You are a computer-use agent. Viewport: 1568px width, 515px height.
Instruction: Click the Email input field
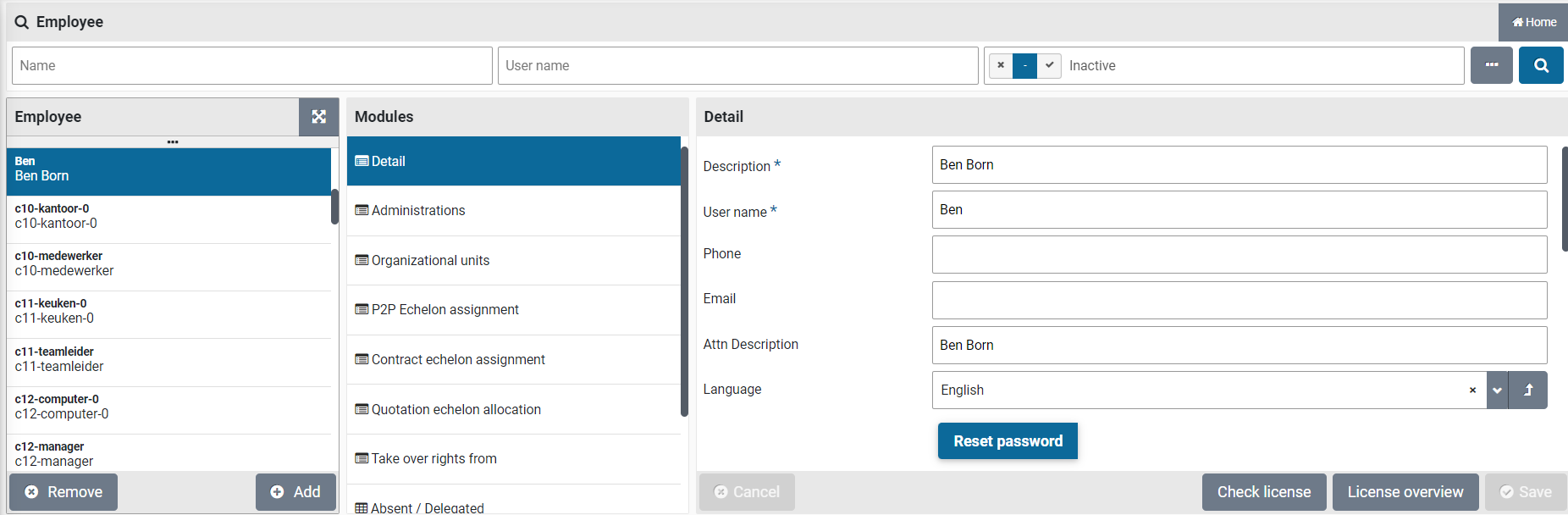[x=1239, y=300]
